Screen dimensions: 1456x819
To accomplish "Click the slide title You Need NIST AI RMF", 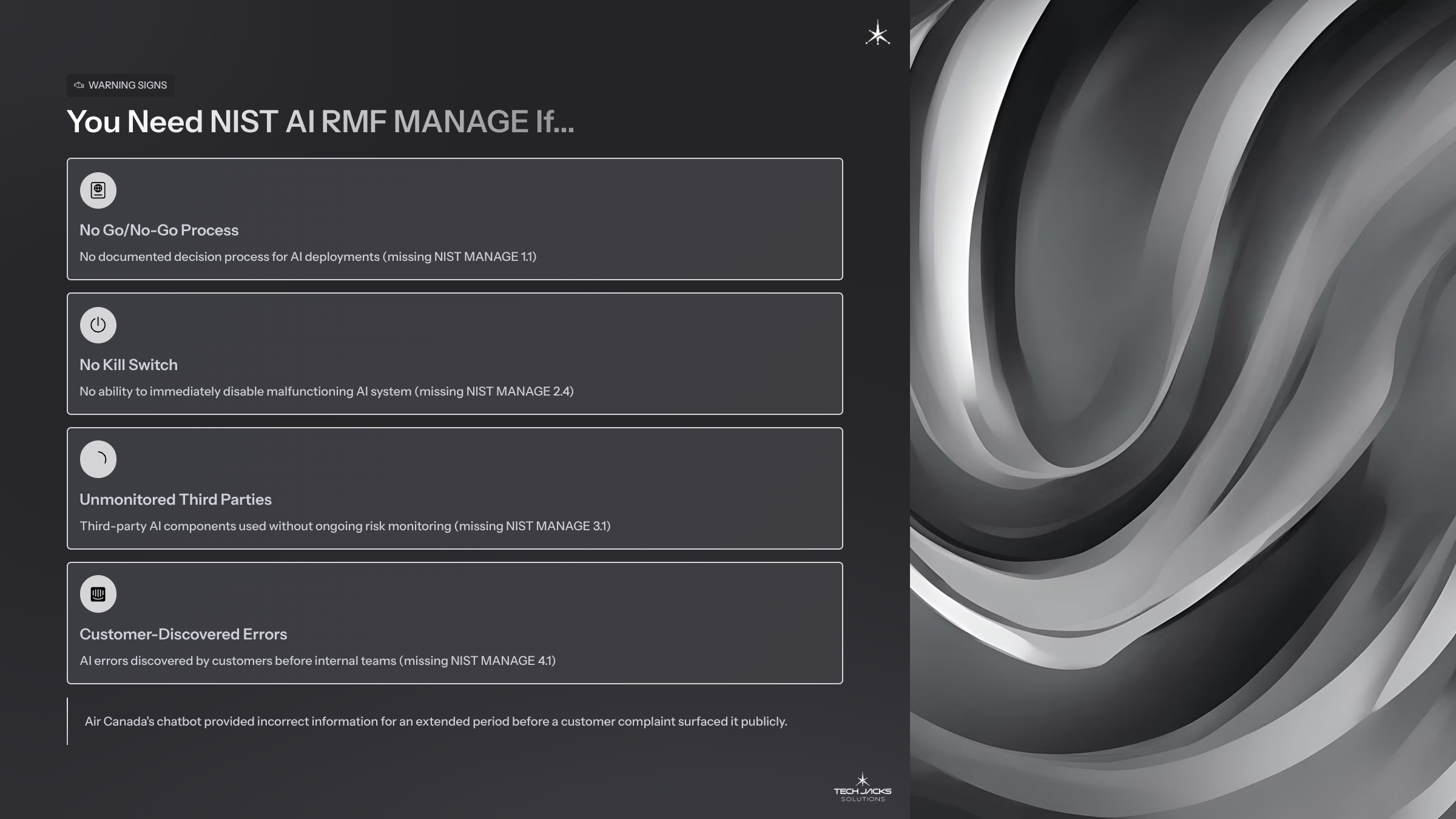I will point(320,121).
